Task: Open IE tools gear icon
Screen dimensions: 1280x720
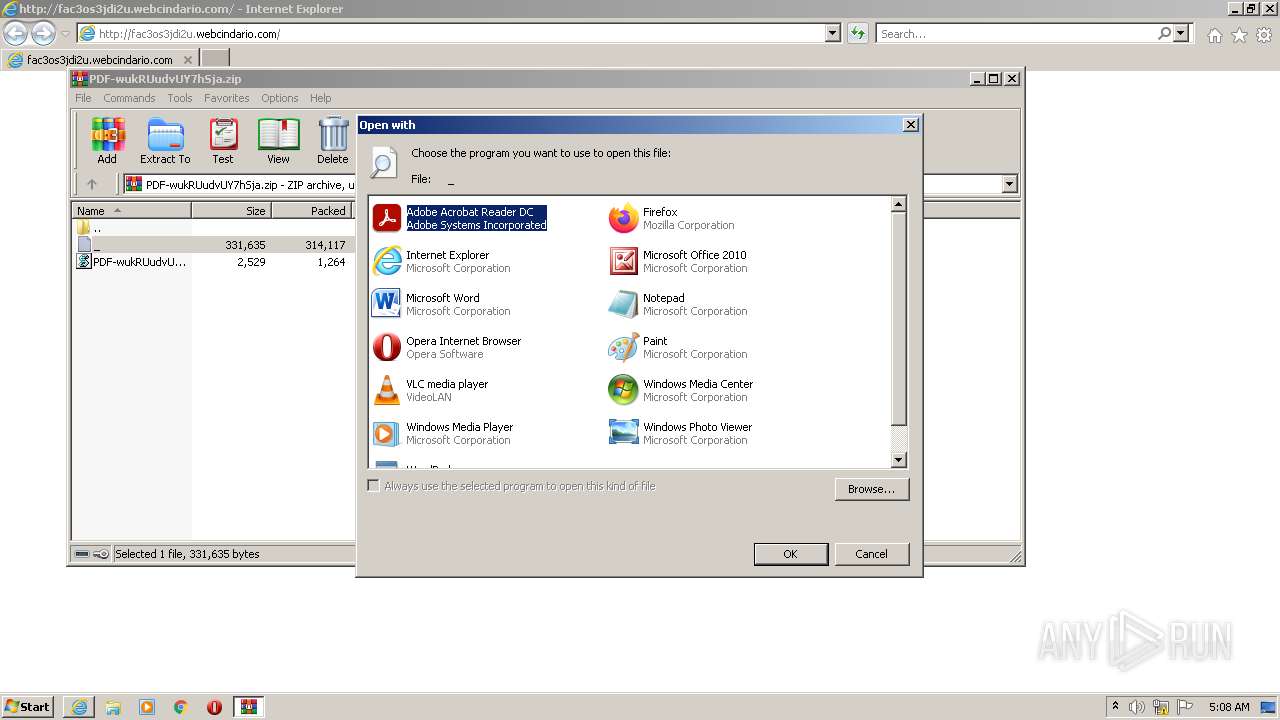Action: coord(1264,35)
